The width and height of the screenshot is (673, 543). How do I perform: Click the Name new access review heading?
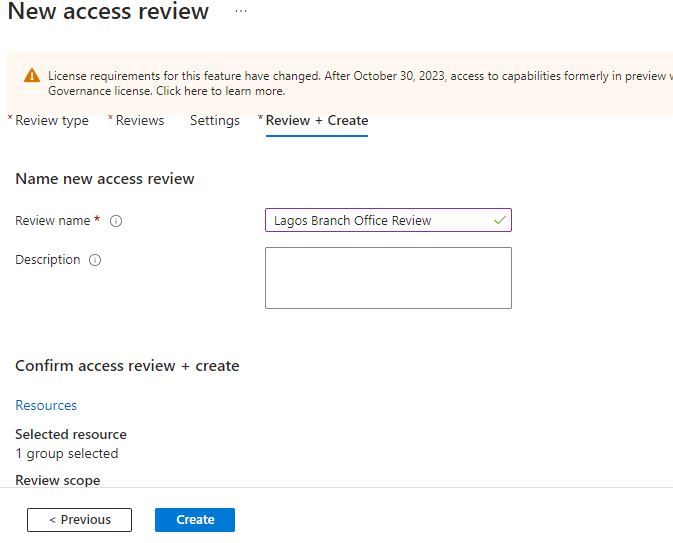point(105,179)
